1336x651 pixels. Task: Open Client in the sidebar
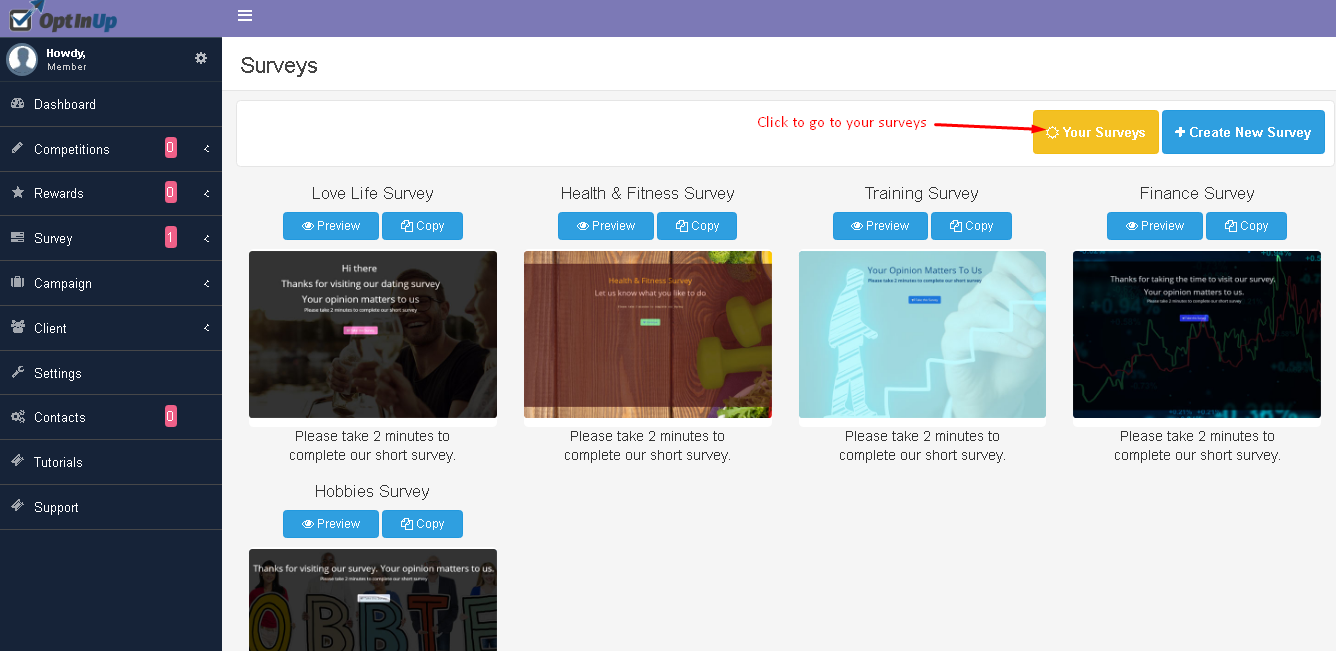pos(111,328)
